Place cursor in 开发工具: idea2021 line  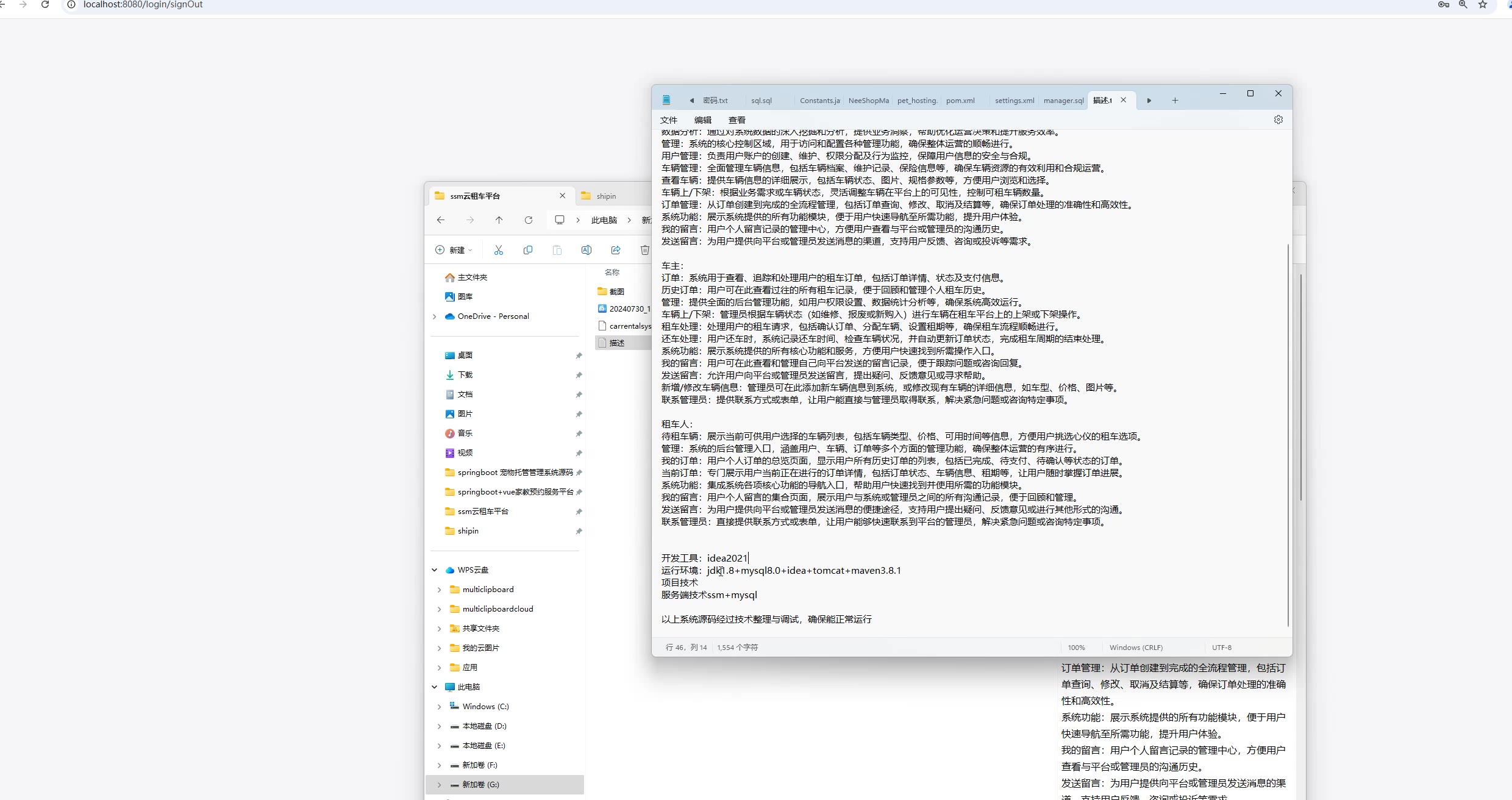click(x=705, y=558)
